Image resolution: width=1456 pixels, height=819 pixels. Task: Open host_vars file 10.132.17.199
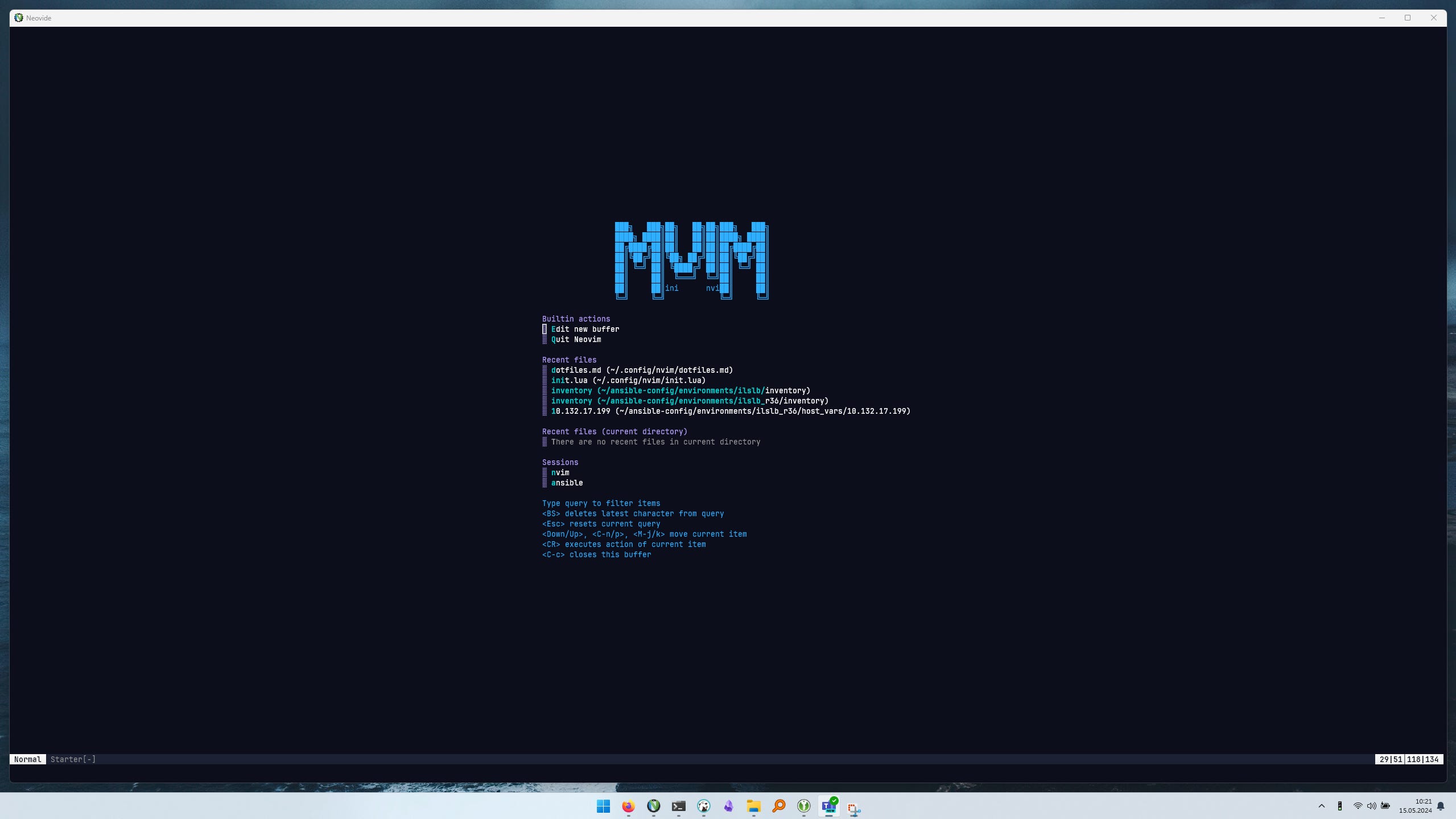click(x=731, y=411)
